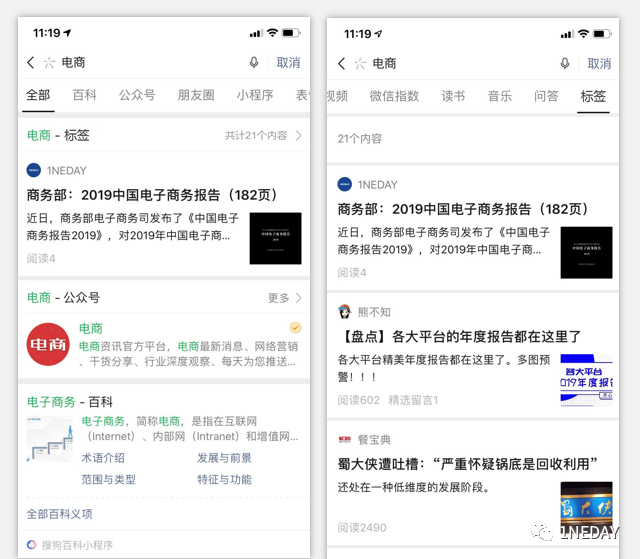Tap 21个内容 count text
The width and height of the screenshot is (640, 559).
point(360,139)
